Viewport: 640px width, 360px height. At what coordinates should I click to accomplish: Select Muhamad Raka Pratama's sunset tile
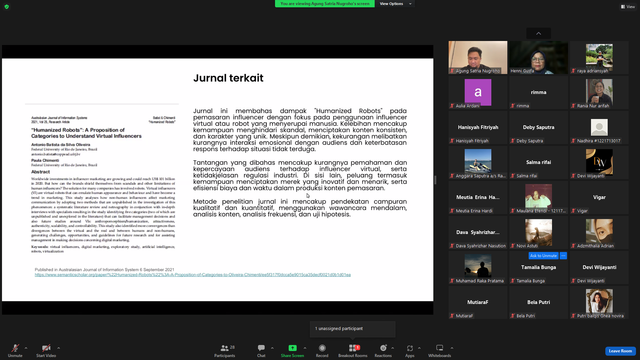(478, 268)
